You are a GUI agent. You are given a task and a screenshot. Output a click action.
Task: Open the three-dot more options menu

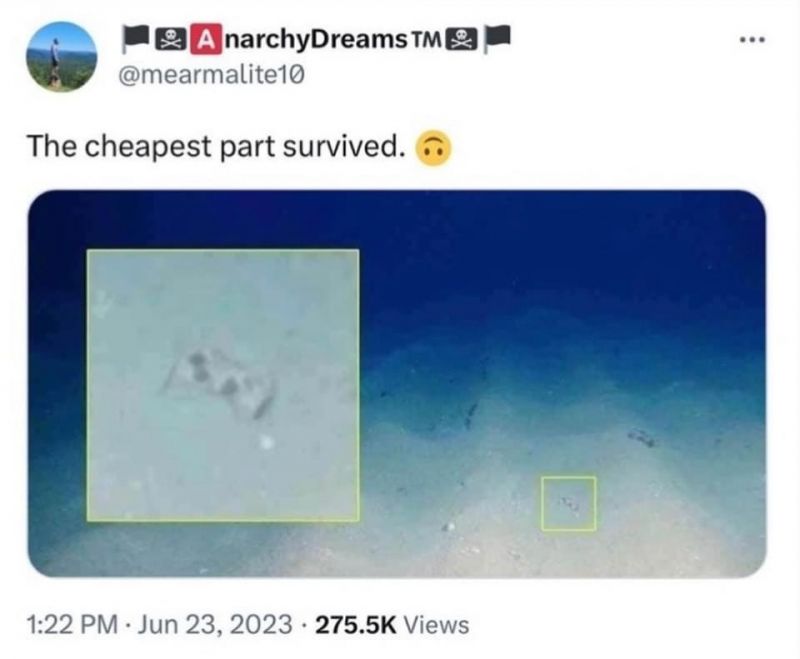coord(753,40)
